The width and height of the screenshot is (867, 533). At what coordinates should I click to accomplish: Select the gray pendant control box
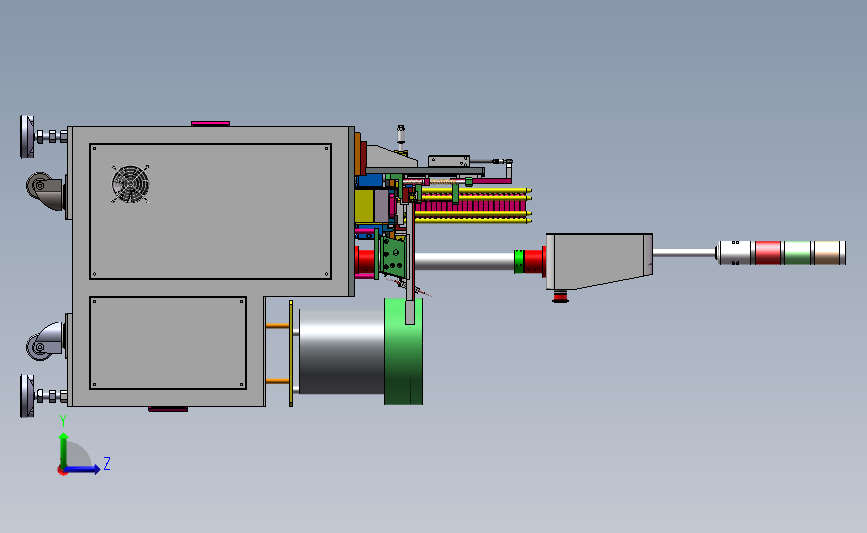(599, 261)
